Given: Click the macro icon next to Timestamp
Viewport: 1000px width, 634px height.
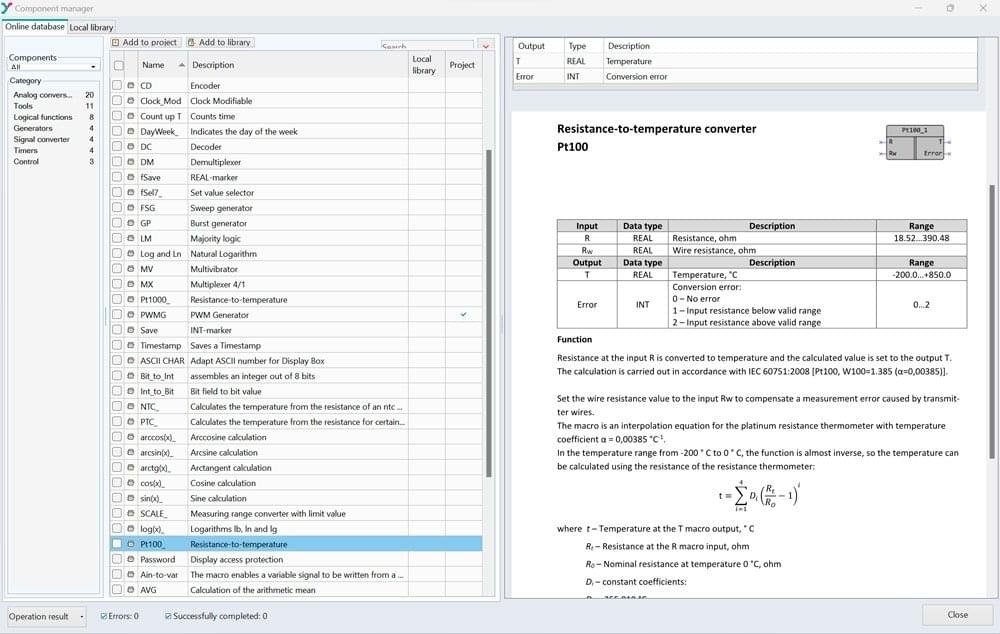Looking at the screenshot, I should (131, 345).
